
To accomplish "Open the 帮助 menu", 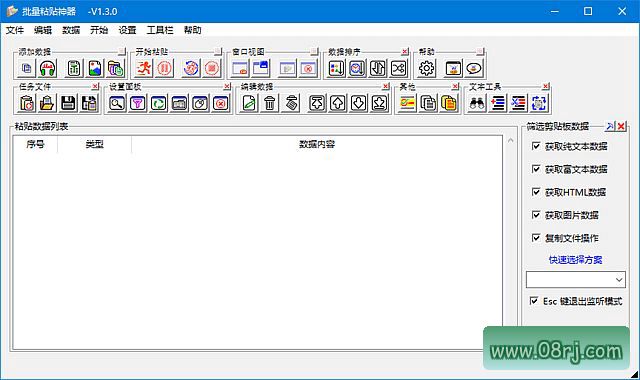I will coord(193,30).
